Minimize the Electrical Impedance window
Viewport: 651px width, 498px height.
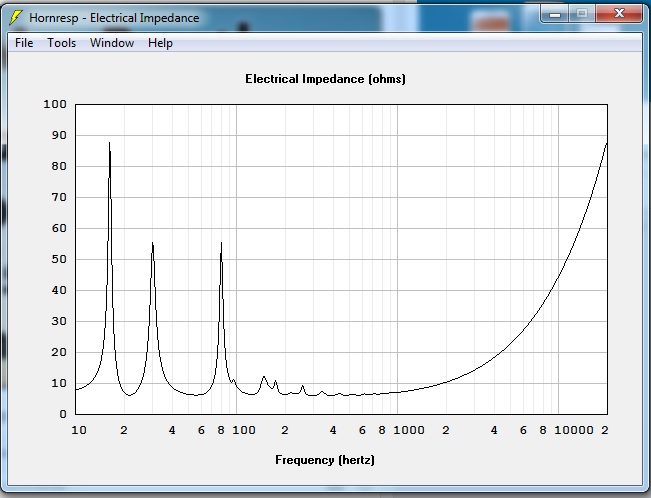(x=555, y=14)
